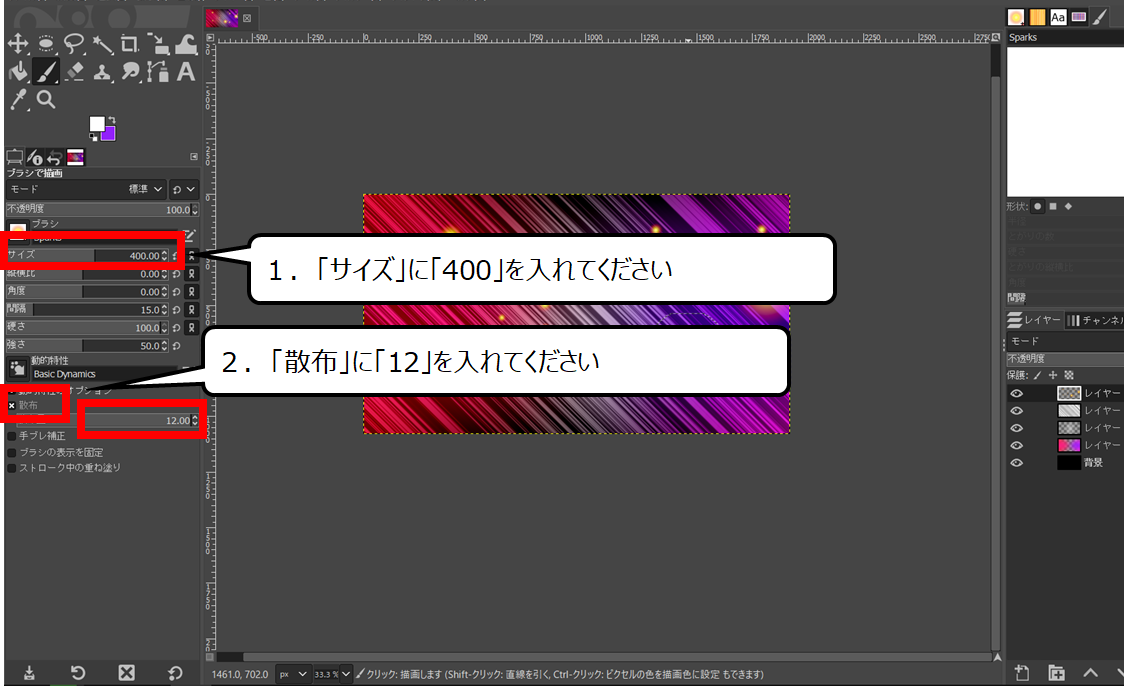Open the モード dropdown in tool options
The image size is (1124, 686).
(x=86, y=189)
